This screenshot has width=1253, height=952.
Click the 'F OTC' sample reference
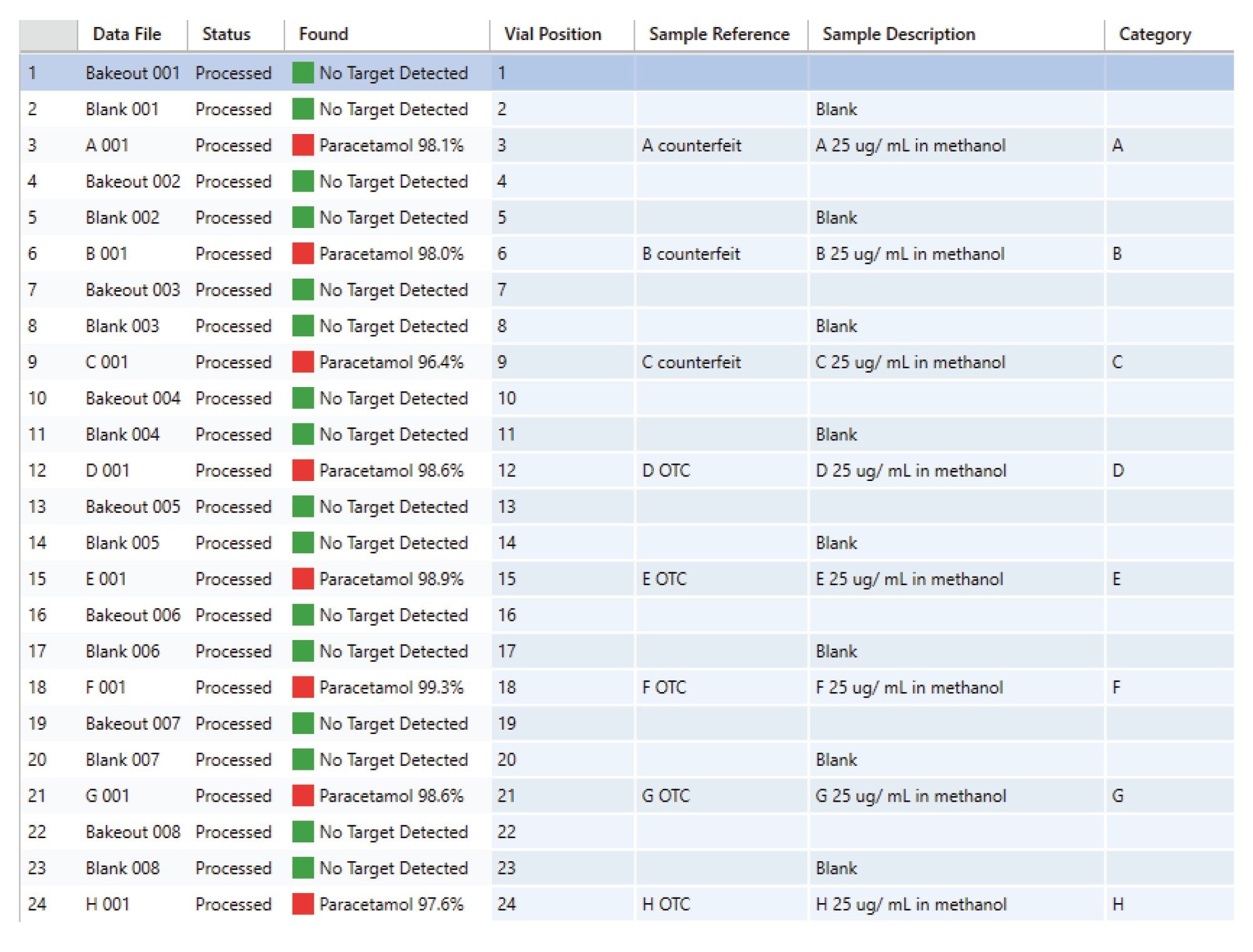pos(664,687)
